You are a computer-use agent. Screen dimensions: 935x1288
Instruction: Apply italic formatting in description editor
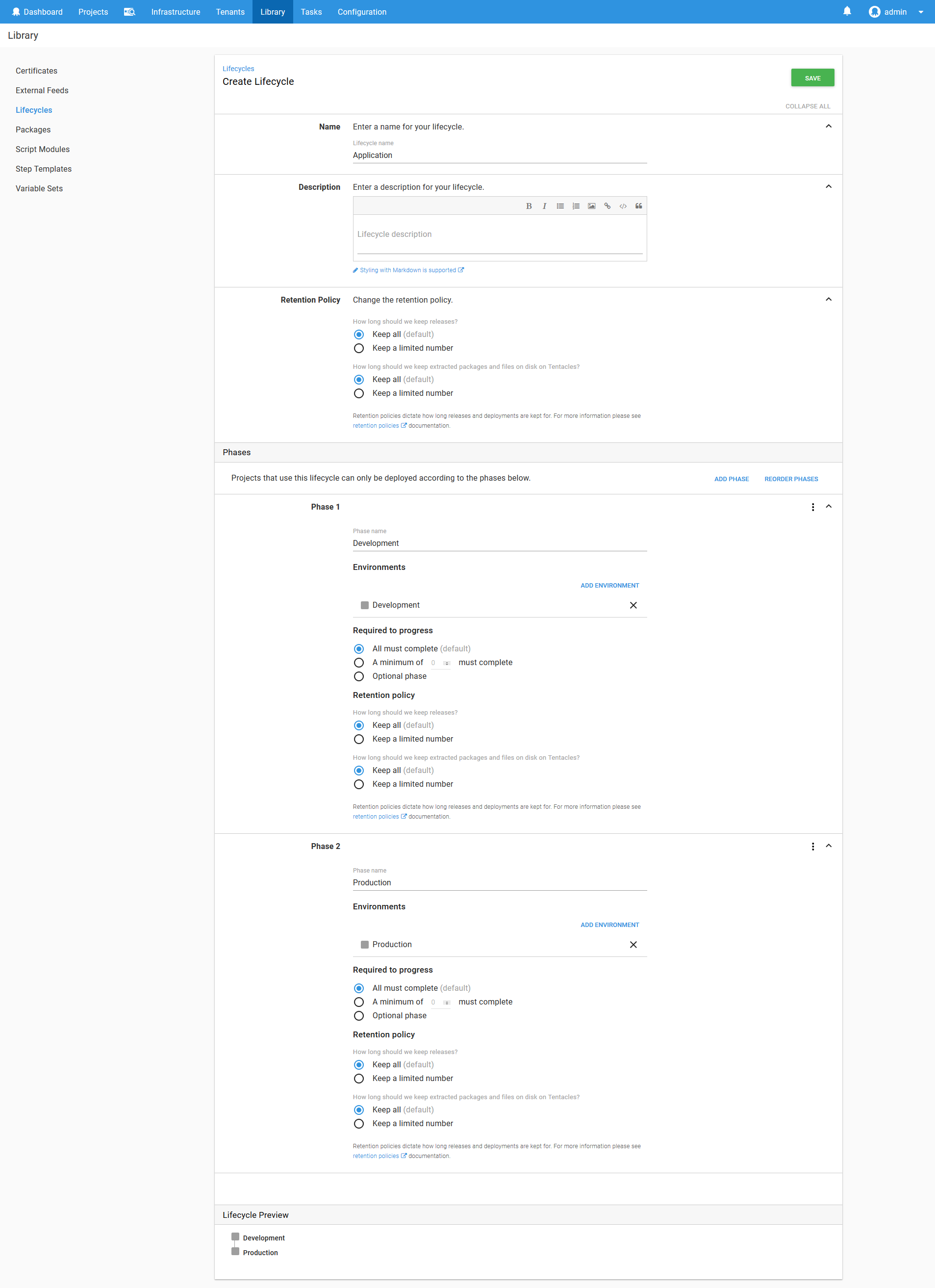544,206
